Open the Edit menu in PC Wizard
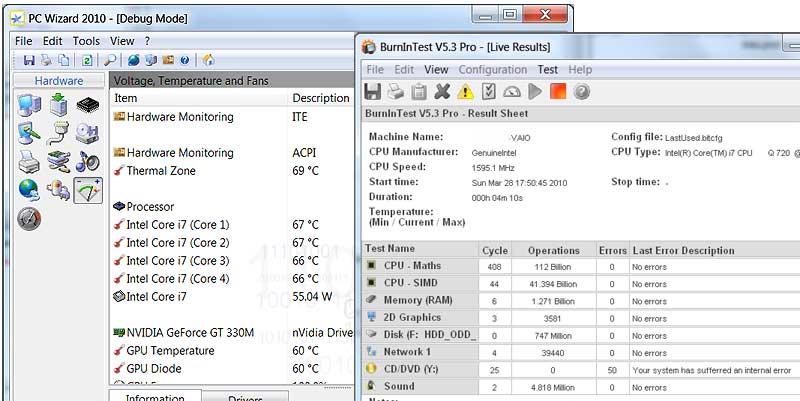Viewport: 800px width, 401px height. pyautogui.click(x=52, y=41)
